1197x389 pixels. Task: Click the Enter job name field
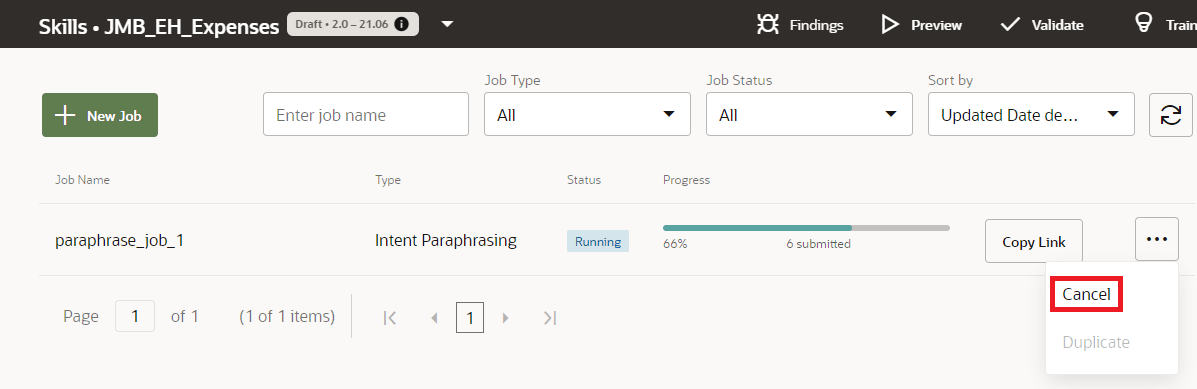[x=366, y=114]
